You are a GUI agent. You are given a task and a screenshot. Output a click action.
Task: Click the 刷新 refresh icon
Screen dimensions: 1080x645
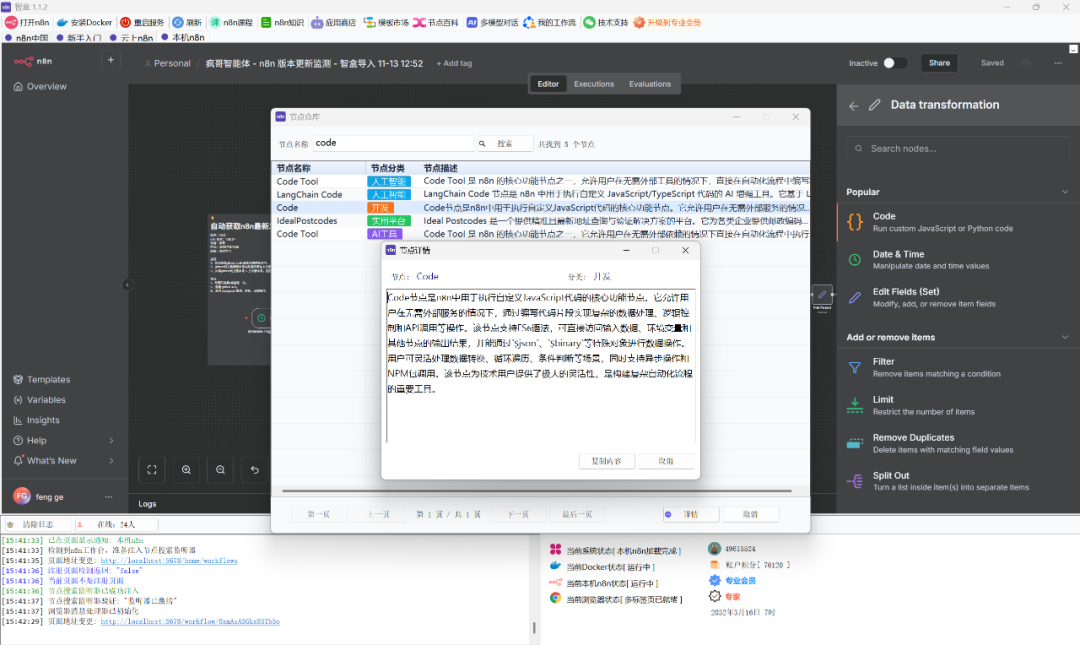click(178, 23)
